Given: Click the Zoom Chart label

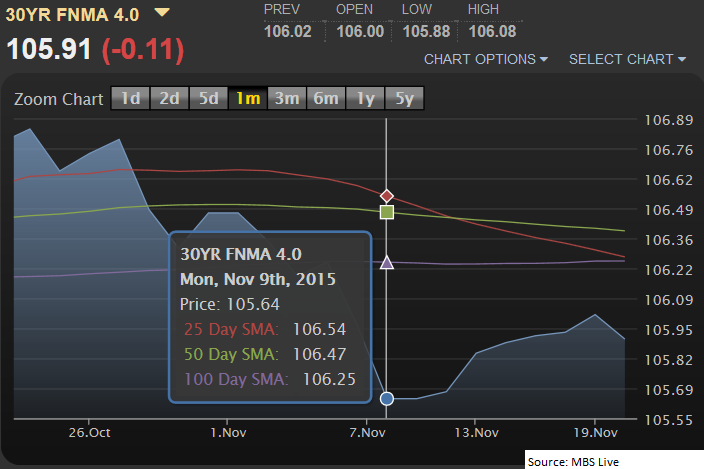Looking at the screenshot, I should coord(58,99).
